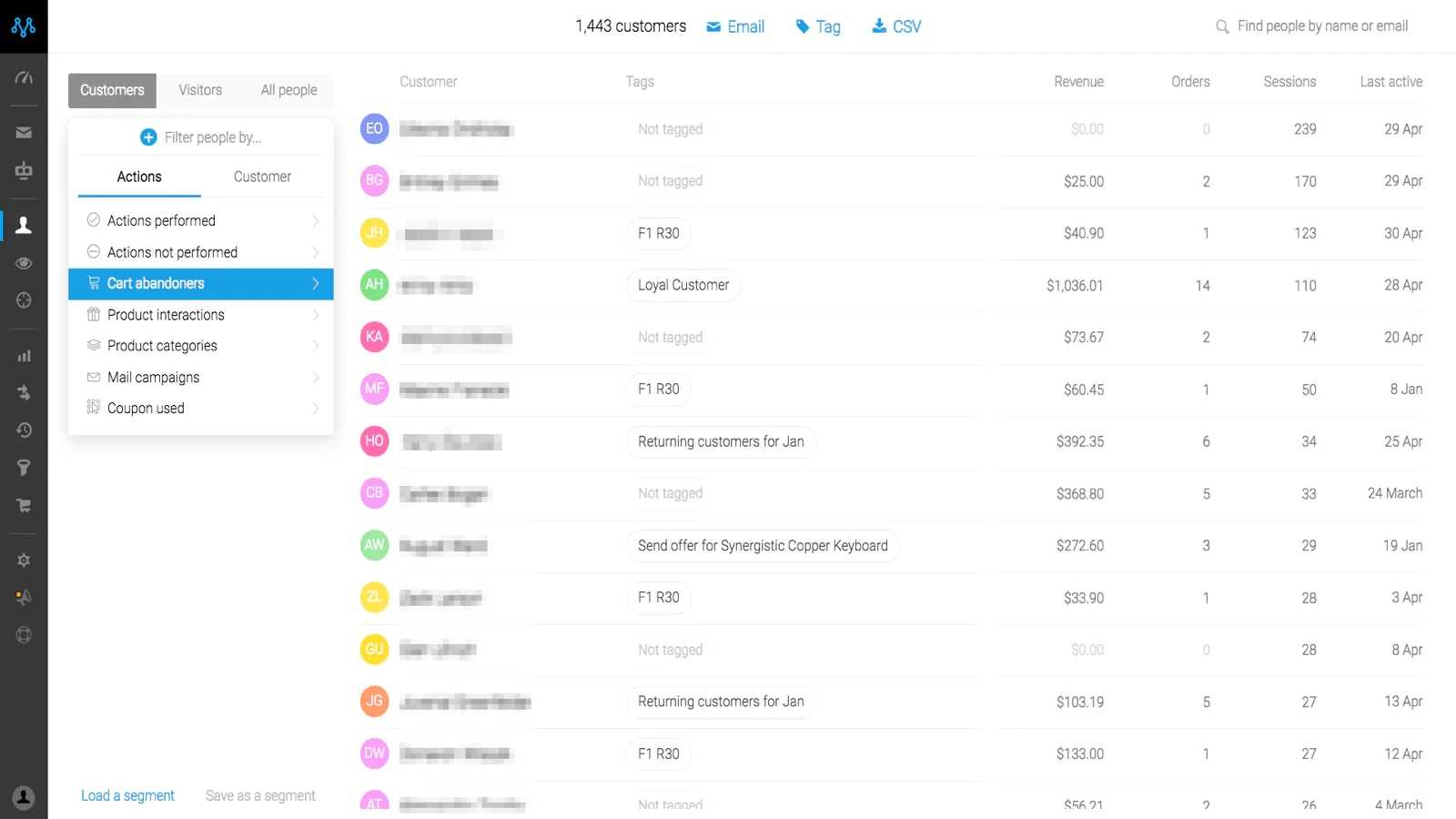Click Send offer for Synergistic Copper Keyboard tag
Image resolution: width=1456 pixels, height=819 pixels.
click(763, 546)
